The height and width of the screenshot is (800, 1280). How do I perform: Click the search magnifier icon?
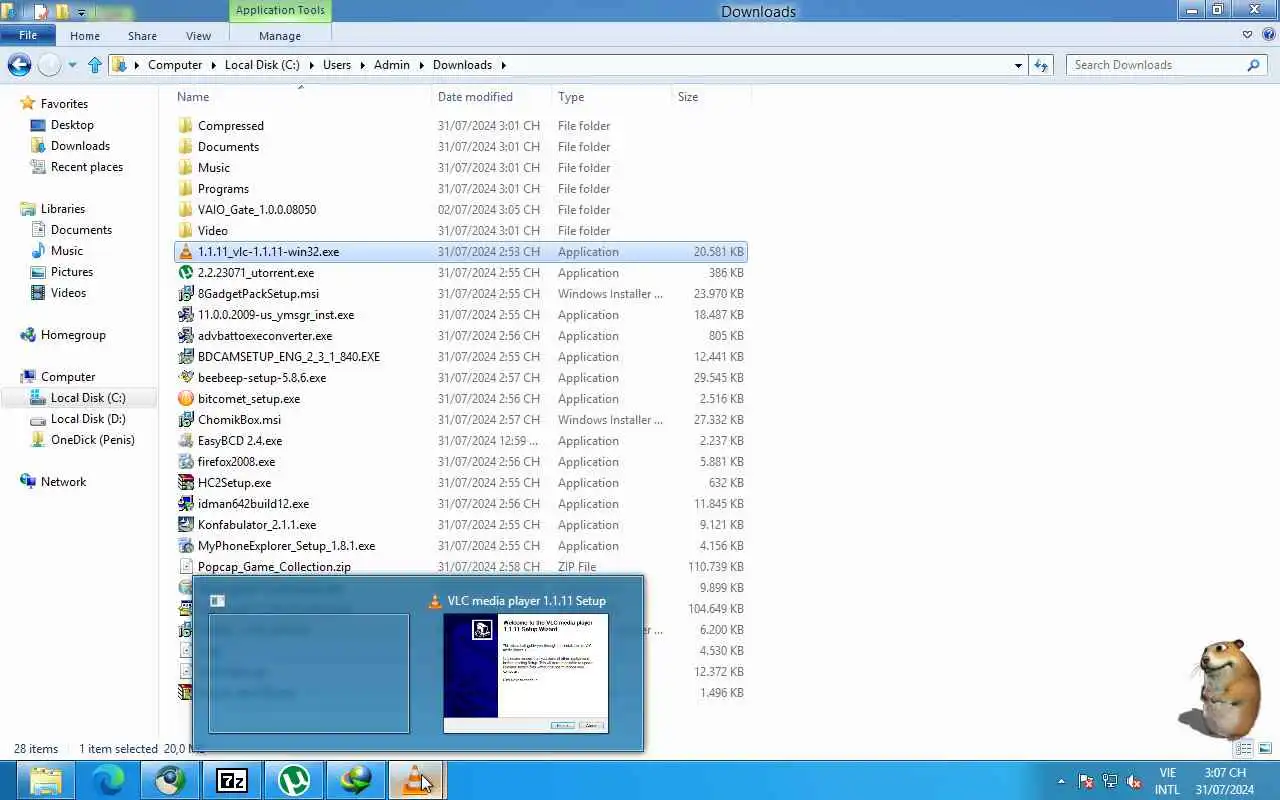[1253, 65]
